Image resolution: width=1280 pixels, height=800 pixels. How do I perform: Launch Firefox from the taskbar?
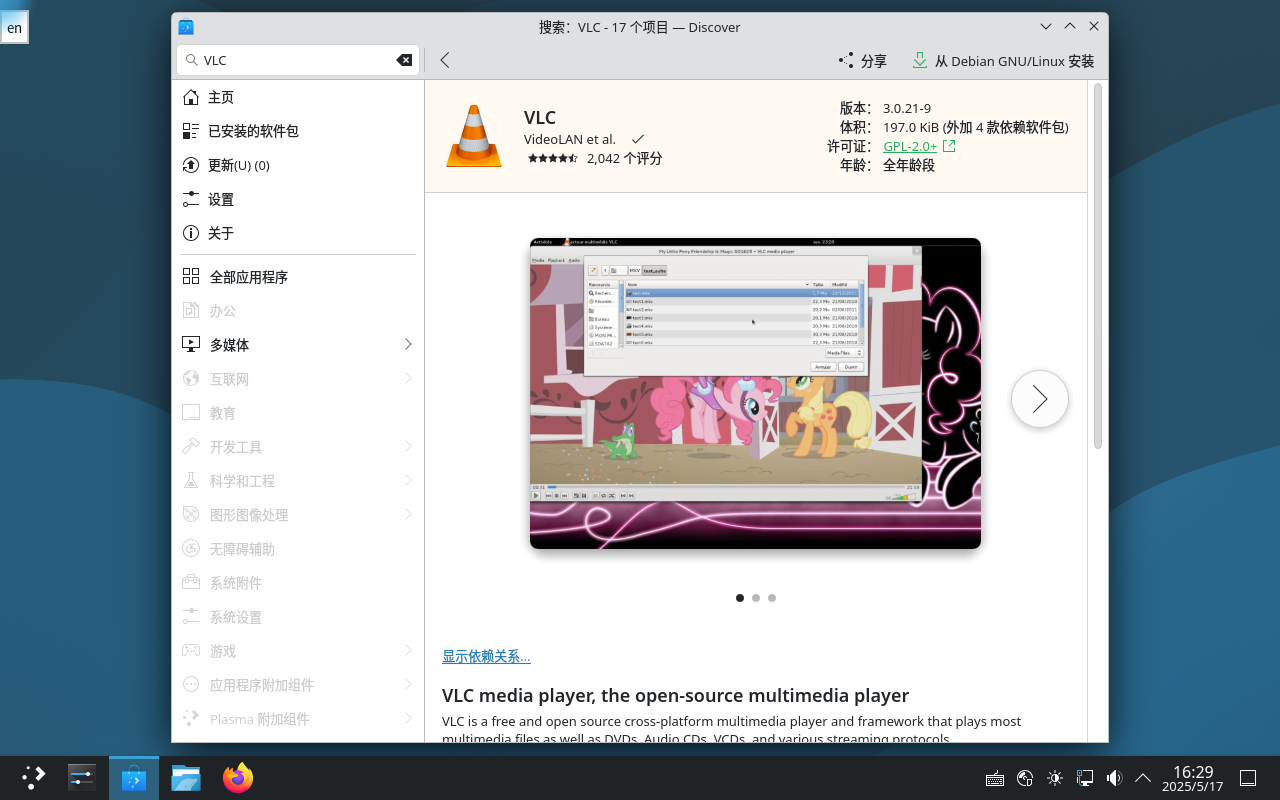[x=238, y=778]
